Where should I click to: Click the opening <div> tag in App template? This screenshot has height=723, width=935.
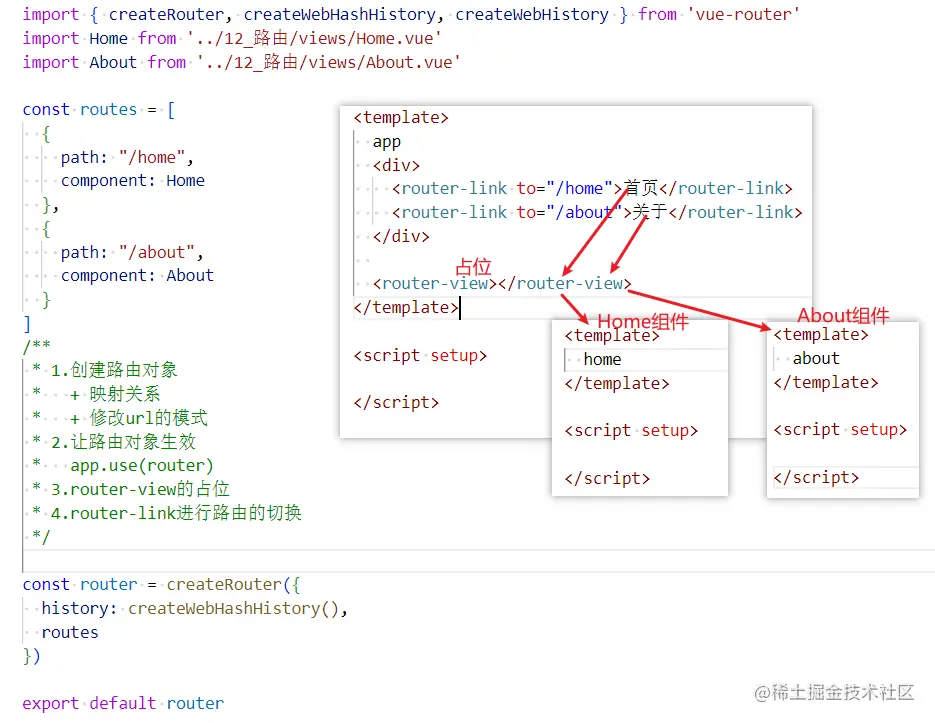pos(397,165)
